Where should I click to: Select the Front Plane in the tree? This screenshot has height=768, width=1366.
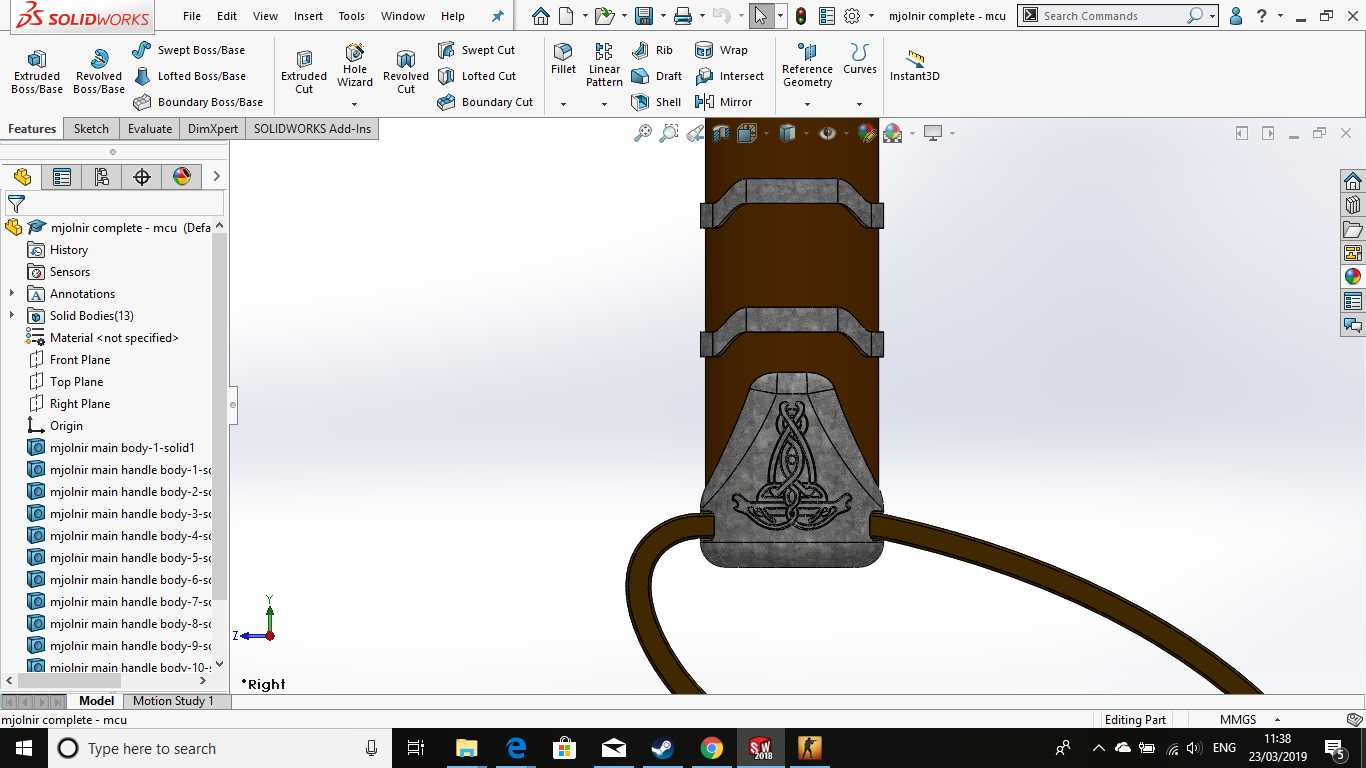click(80, 360)
